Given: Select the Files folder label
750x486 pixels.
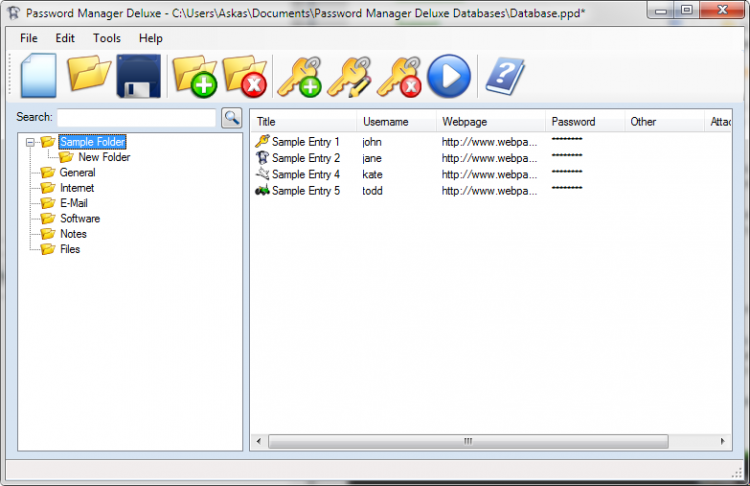Looking at the screenshot, I should (x=70, y=249).
